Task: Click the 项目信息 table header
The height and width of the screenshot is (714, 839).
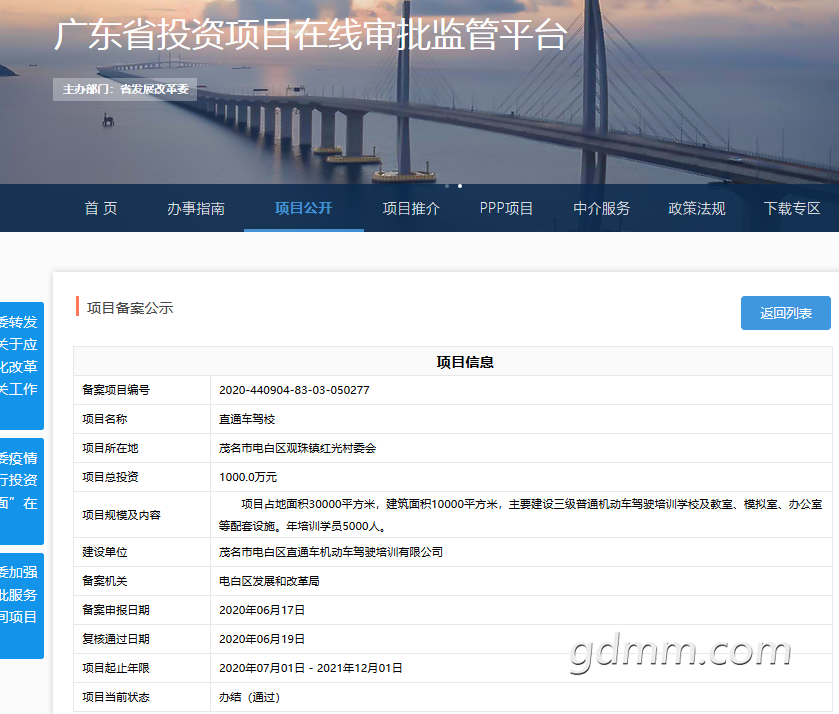Action: tap(465, 362)
